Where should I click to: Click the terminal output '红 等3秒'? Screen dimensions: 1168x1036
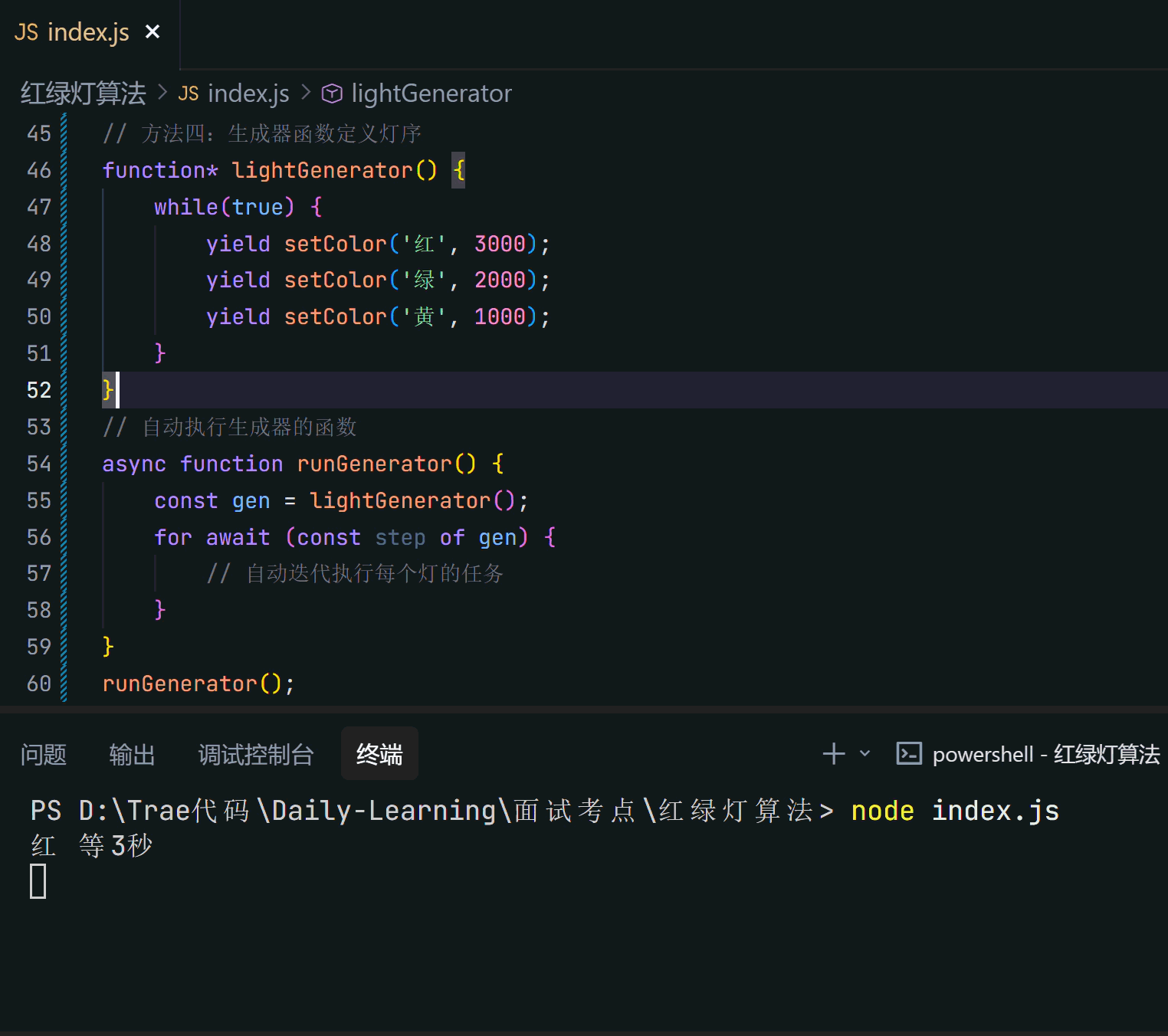point(92,846)
